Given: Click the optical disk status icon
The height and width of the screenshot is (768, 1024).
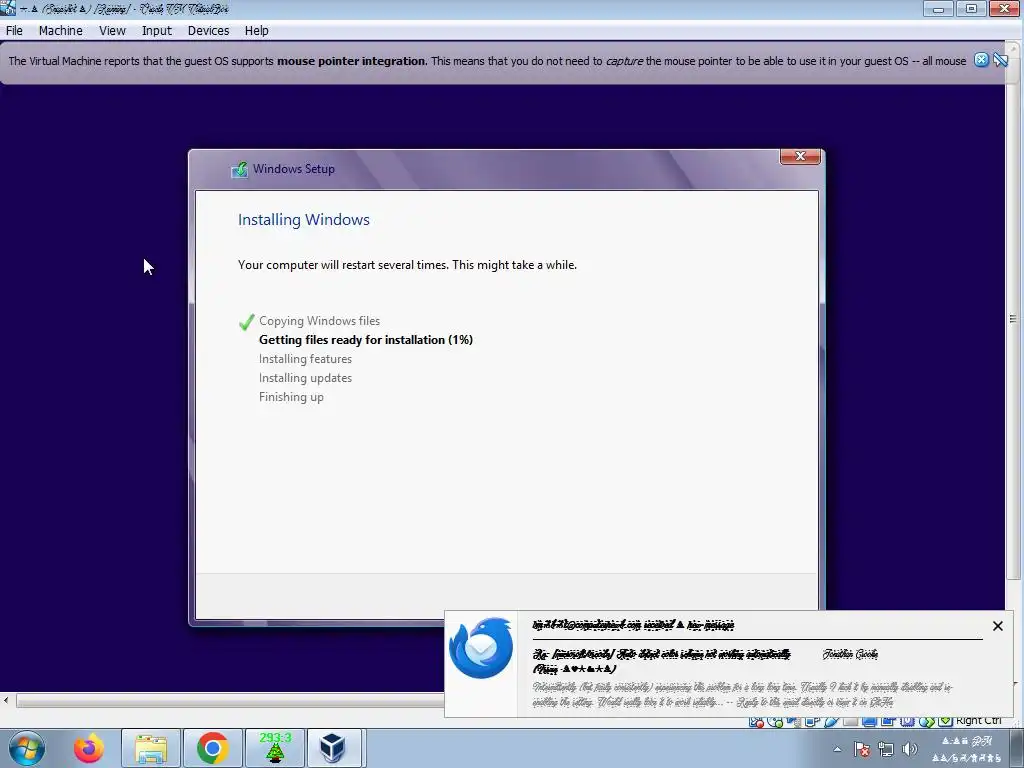Looking at the screenshot, I should click(x=775, y=721).
